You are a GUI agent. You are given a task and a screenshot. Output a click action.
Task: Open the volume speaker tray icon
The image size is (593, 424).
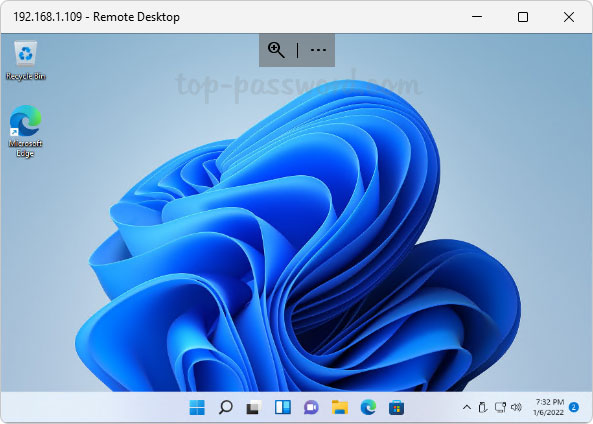click(x=516, y=407)
